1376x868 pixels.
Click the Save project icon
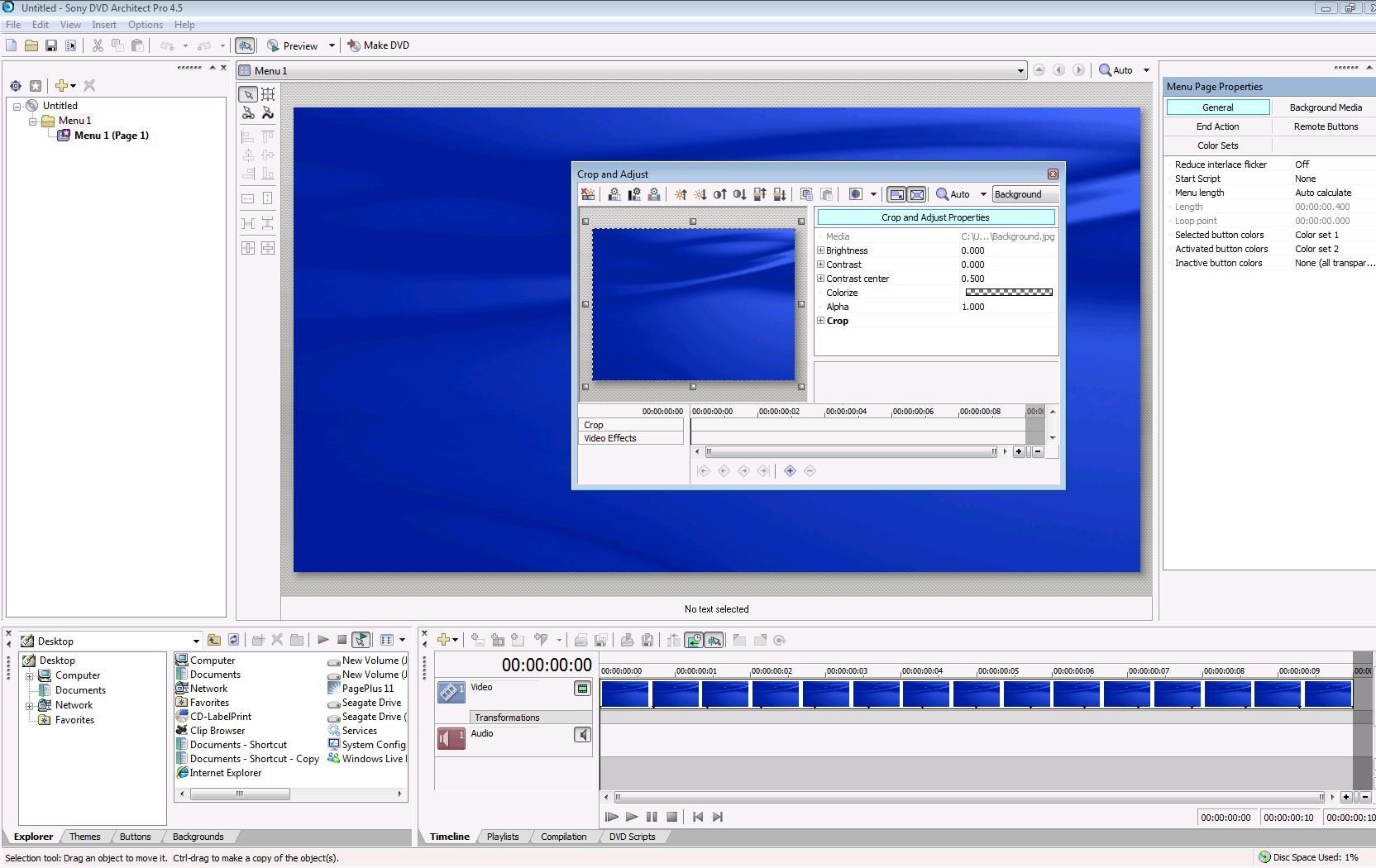(51, 45)
